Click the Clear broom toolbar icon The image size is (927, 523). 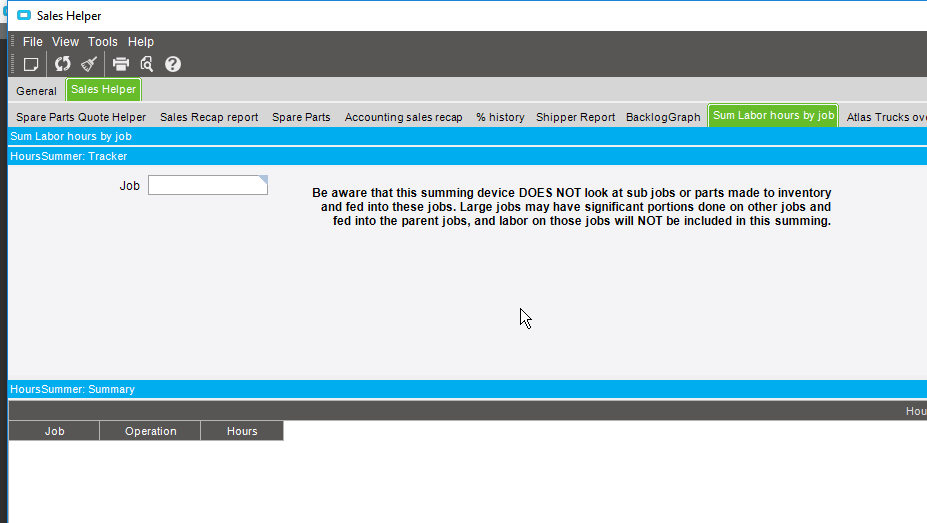point(89,64)
